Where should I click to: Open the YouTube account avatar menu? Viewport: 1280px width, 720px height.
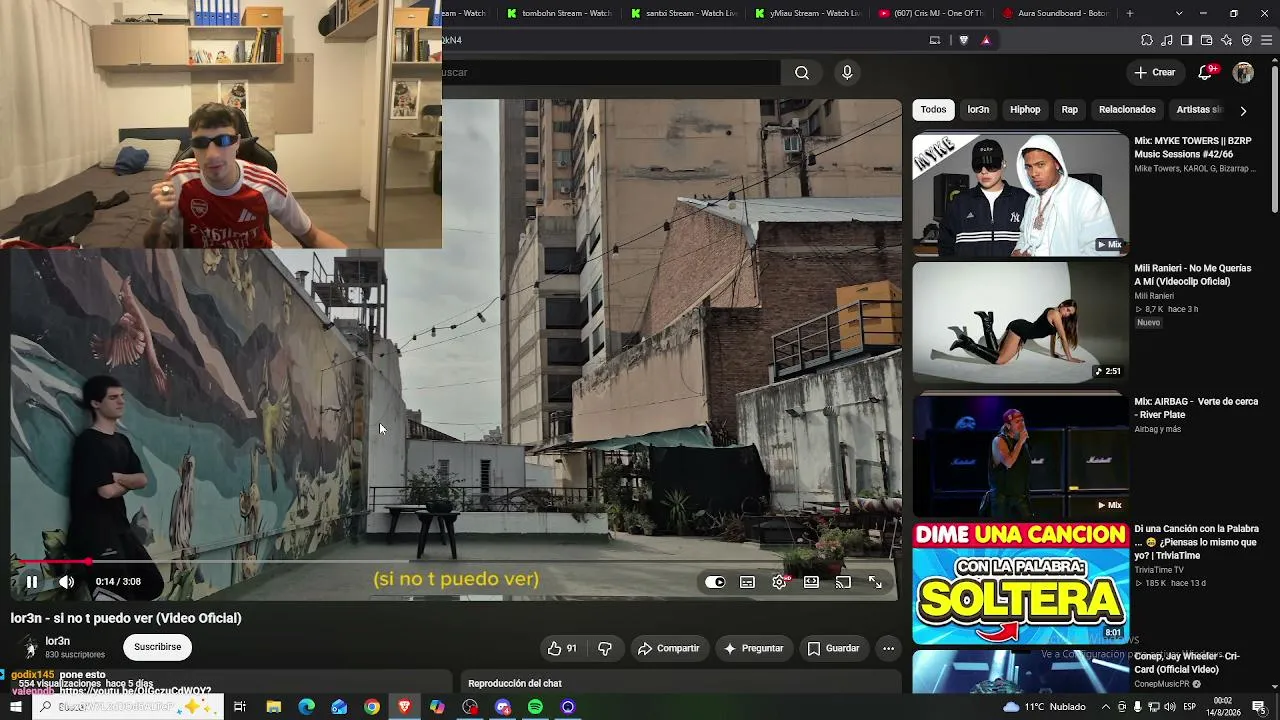pyautogui.click(x=1243, y=72)
